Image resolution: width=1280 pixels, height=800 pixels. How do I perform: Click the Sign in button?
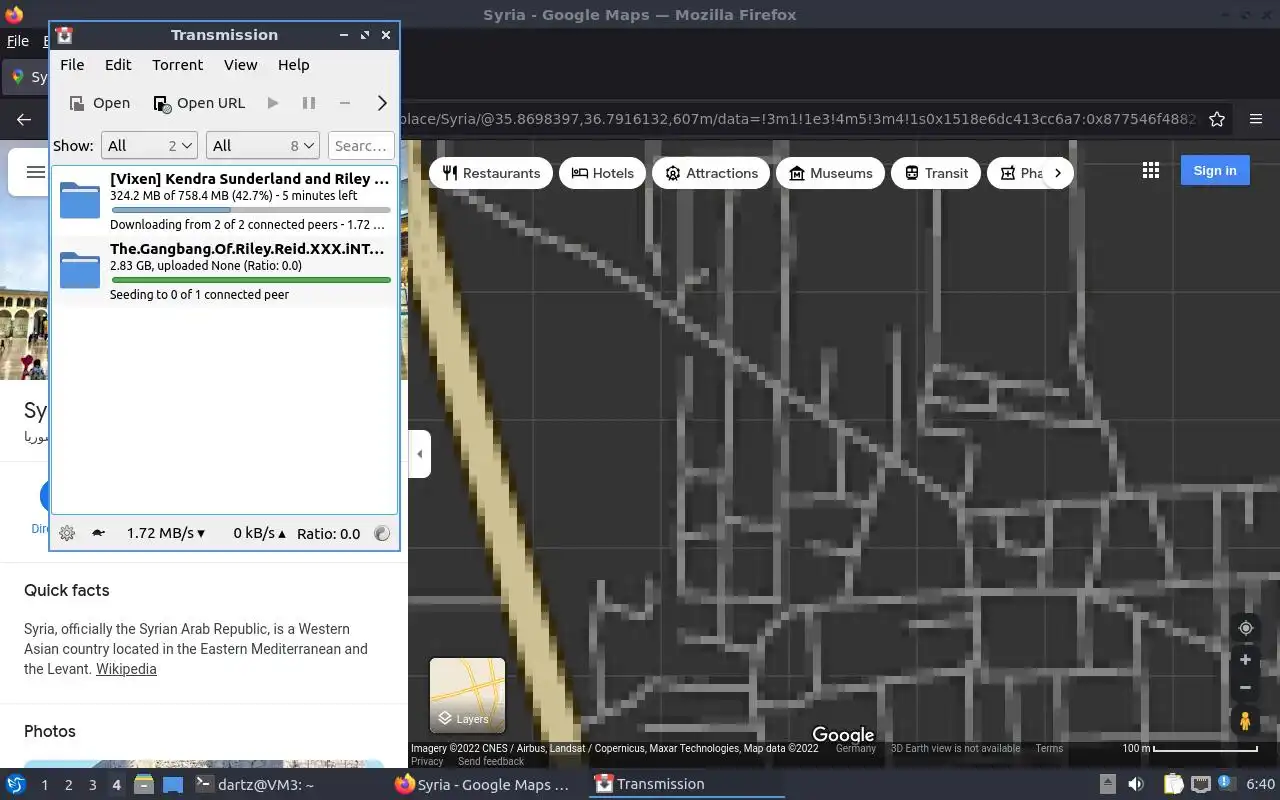click(1215, 171)
